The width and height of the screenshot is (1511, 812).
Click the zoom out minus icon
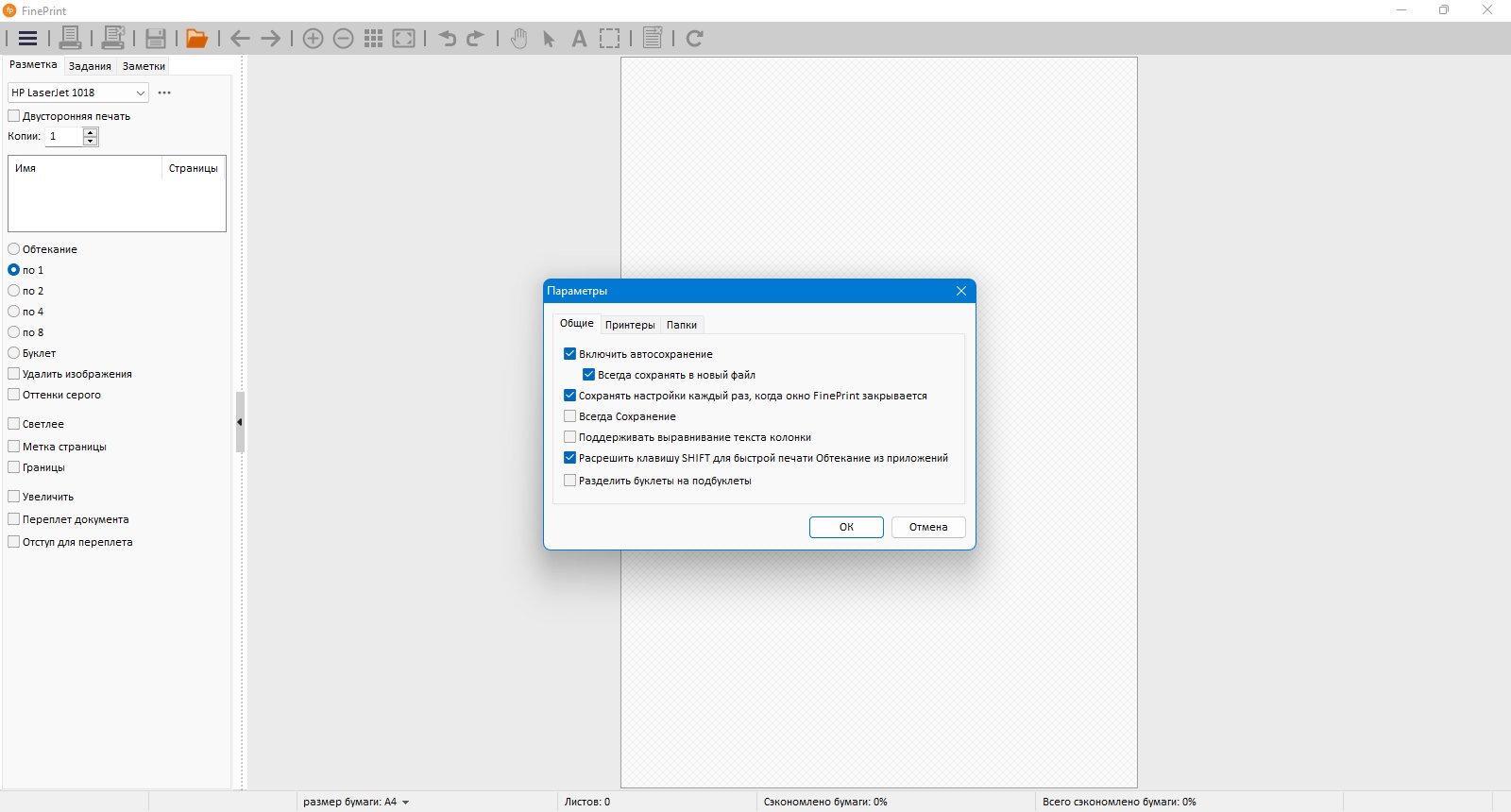pyautogui.click(x=344, y=39)
